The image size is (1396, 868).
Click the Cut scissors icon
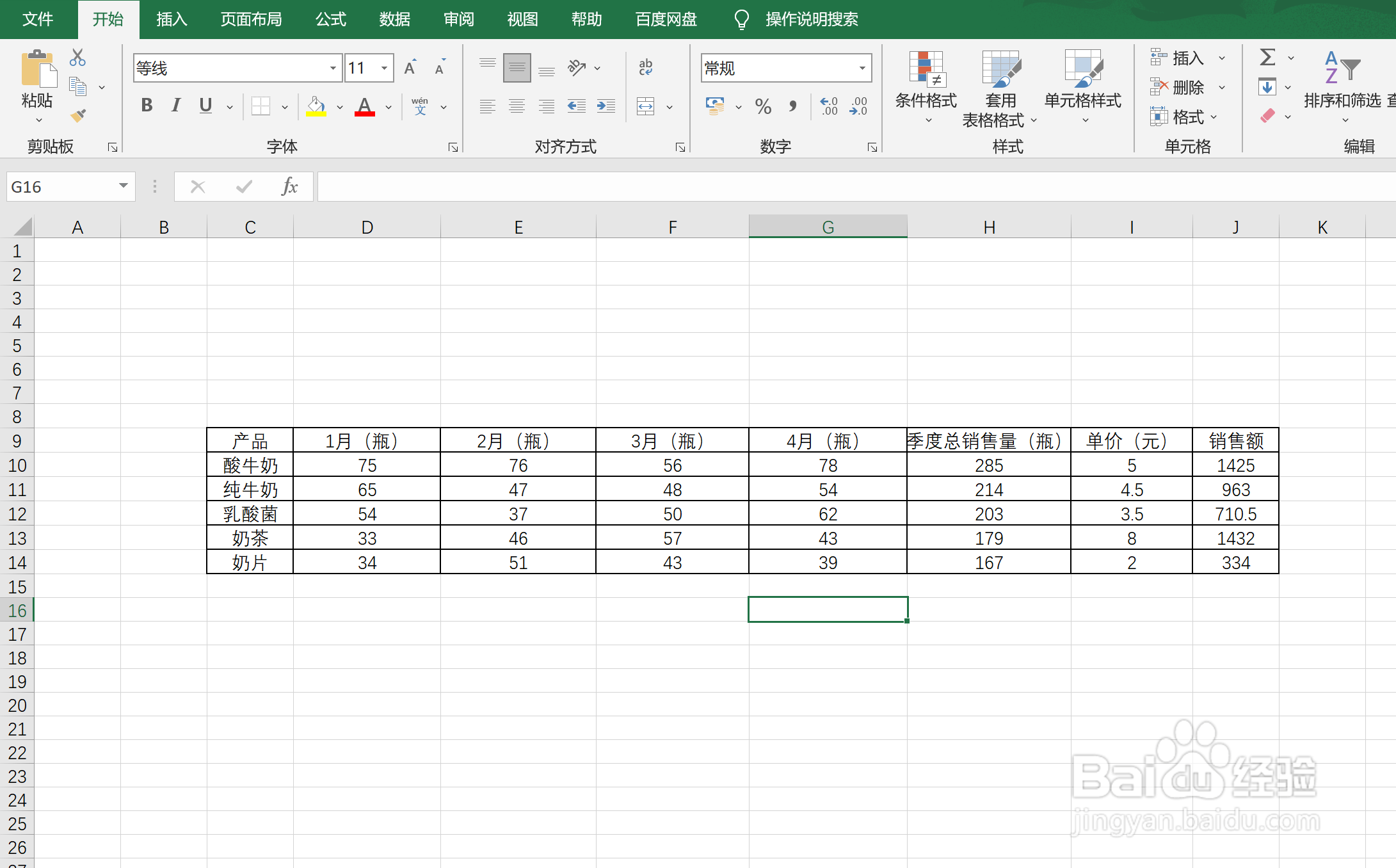point(77,58)
